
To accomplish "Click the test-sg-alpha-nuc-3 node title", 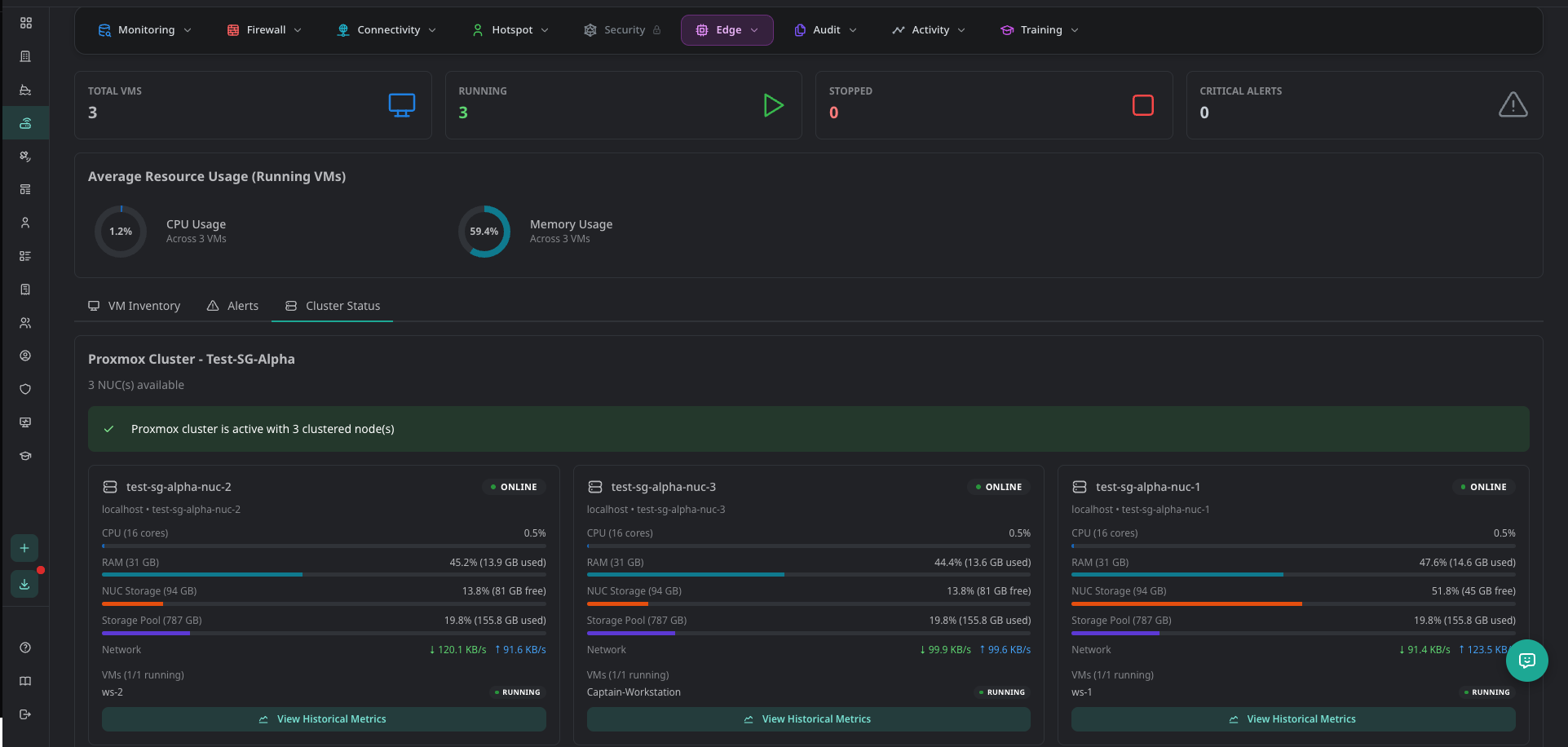I will pyautogui.click(x=664, y=487).
